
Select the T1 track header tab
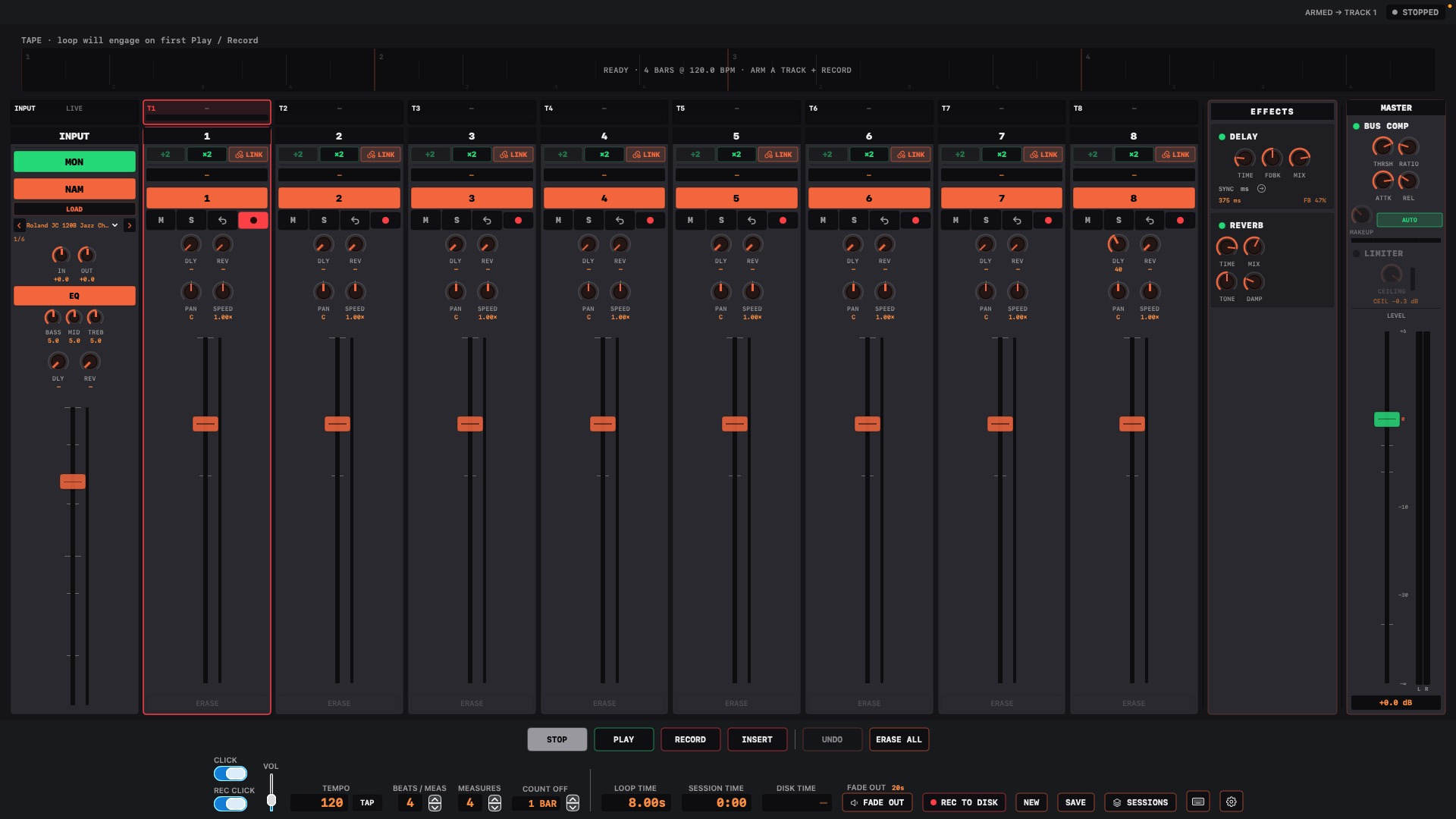207,111
